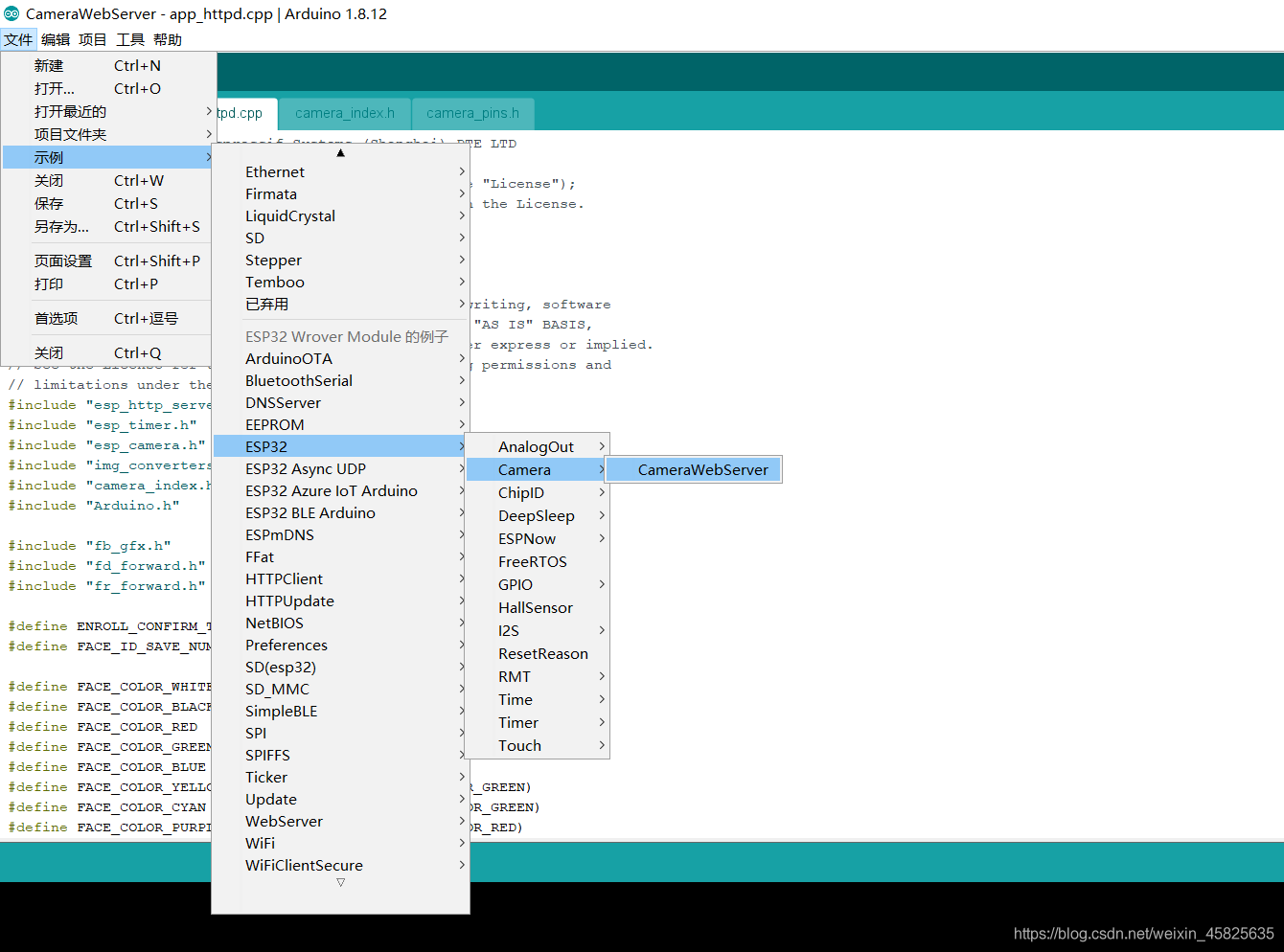Click 保存 menu entry

(108, 203)
